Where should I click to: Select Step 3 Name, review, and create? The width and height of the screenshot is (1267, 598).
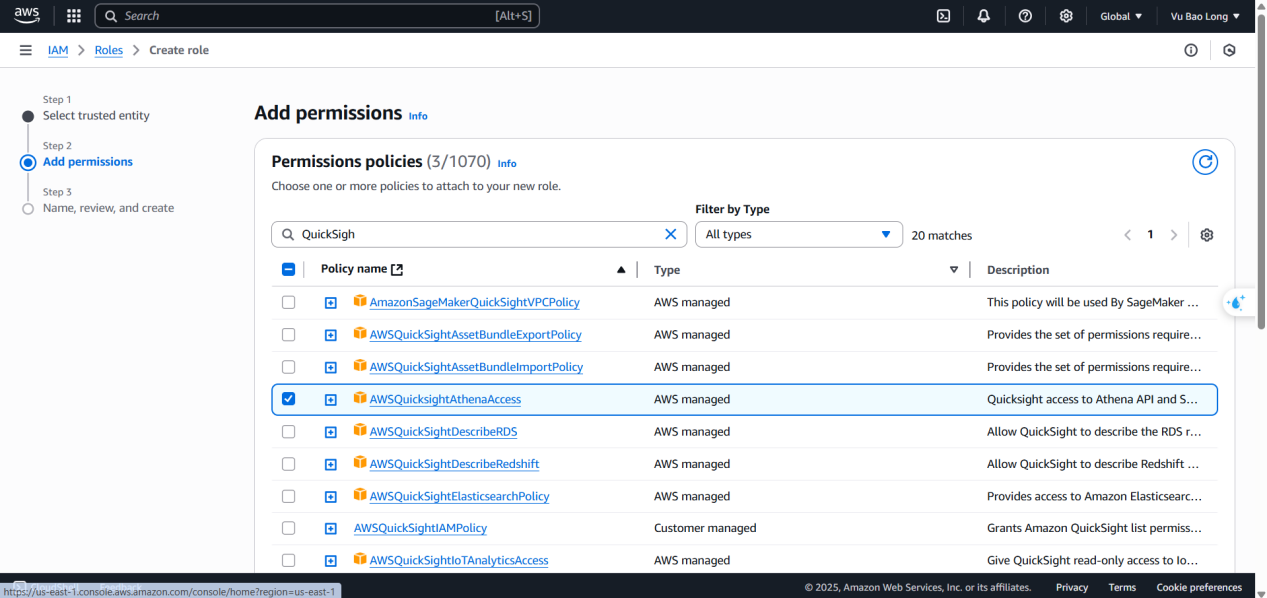click(x=108, y=208)
